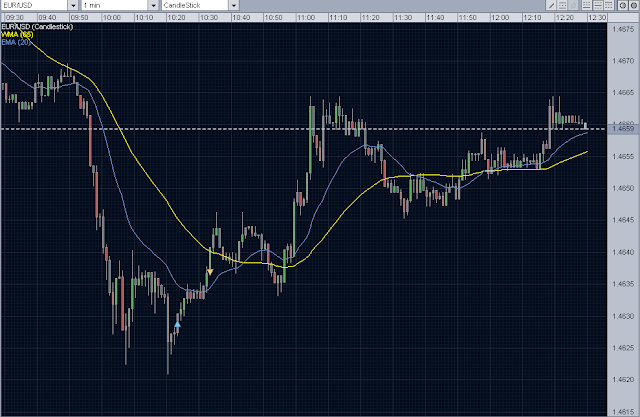Click the 10:30 time axis label
This screenshot has height=417, width=640.
(209, 18)
